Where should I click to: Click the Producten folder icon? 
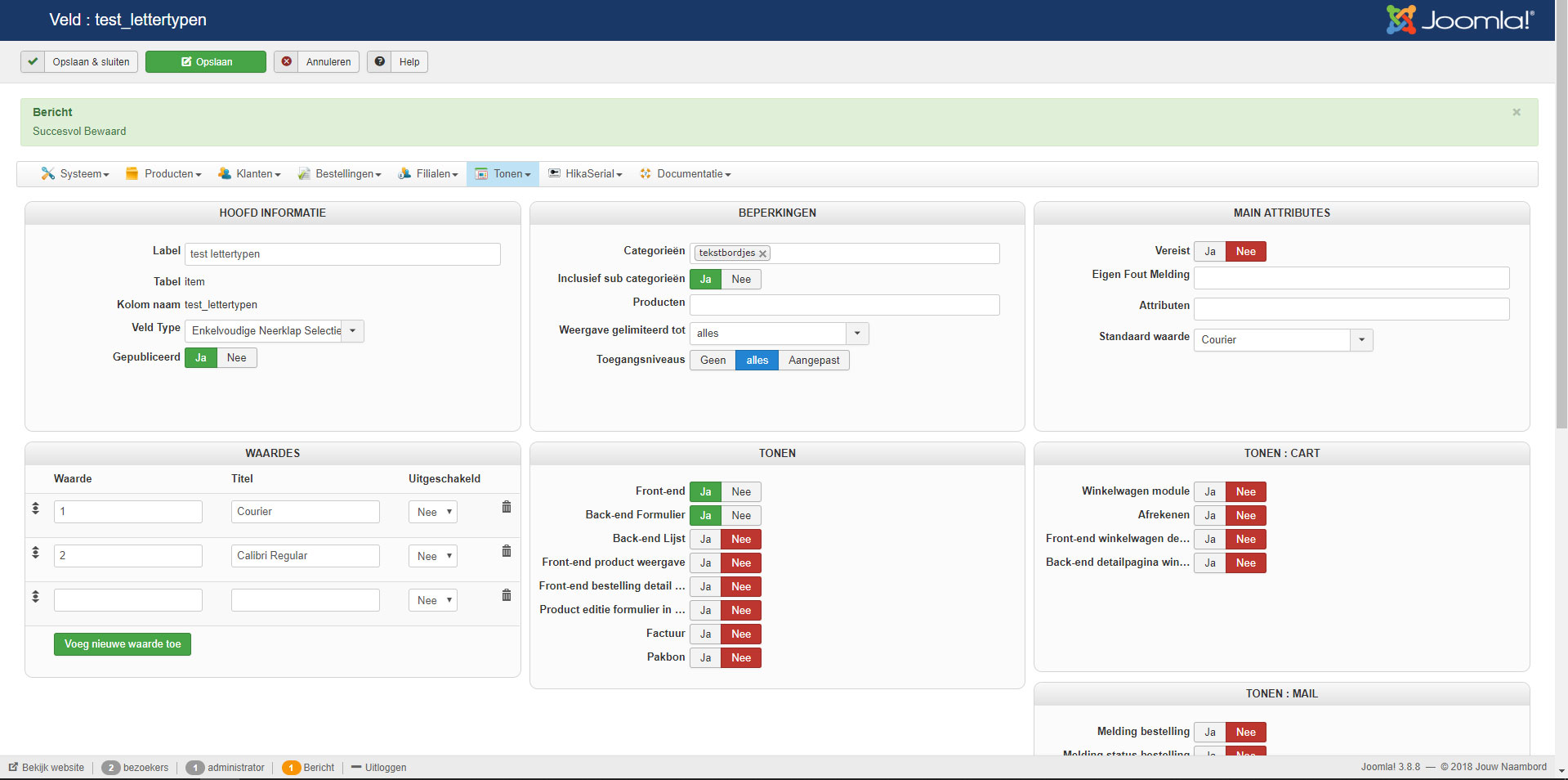[x=132, y=173]
